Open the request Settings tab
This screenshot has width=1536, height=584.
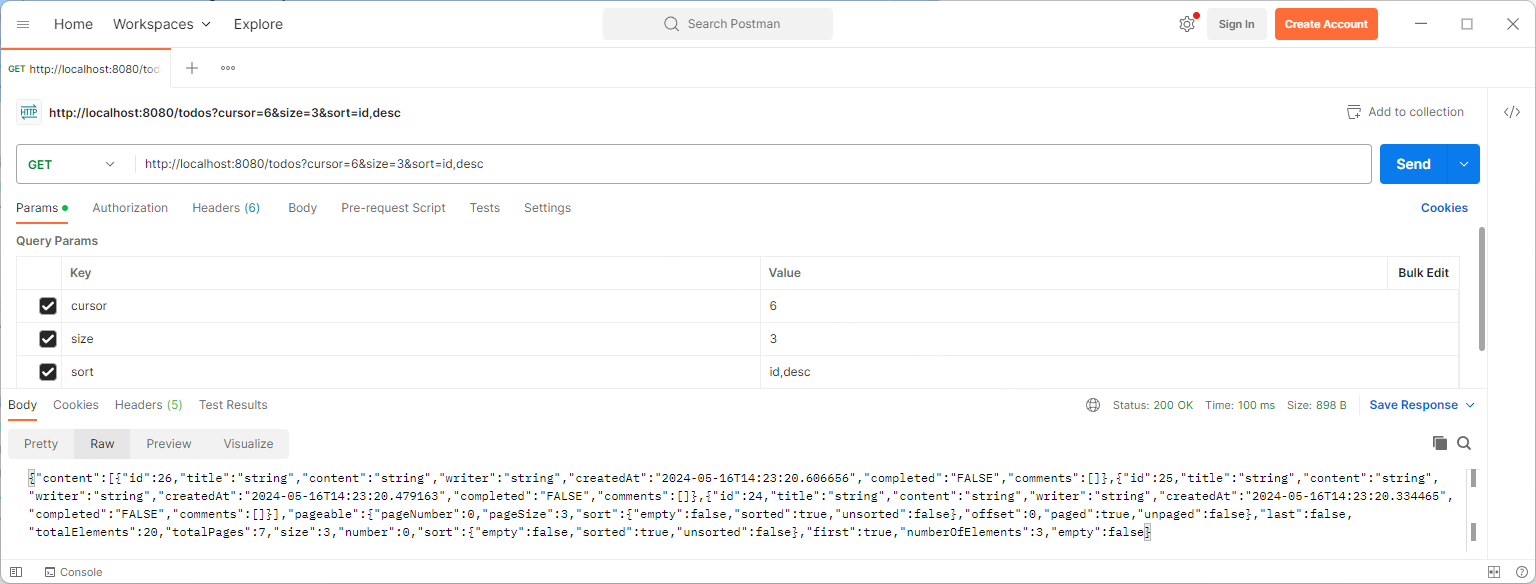pyautogui.click(x=547, y=208)
